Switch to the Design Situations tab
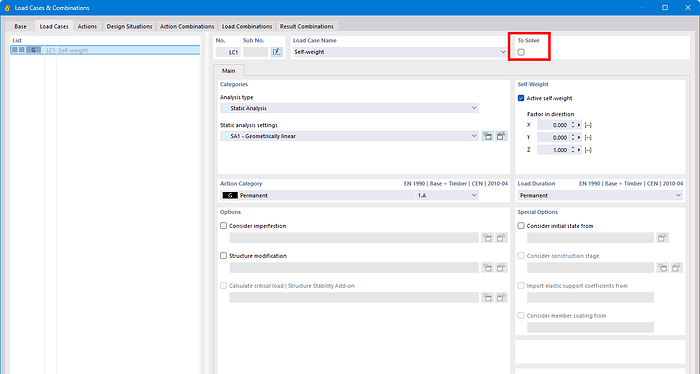 point(129,26)
